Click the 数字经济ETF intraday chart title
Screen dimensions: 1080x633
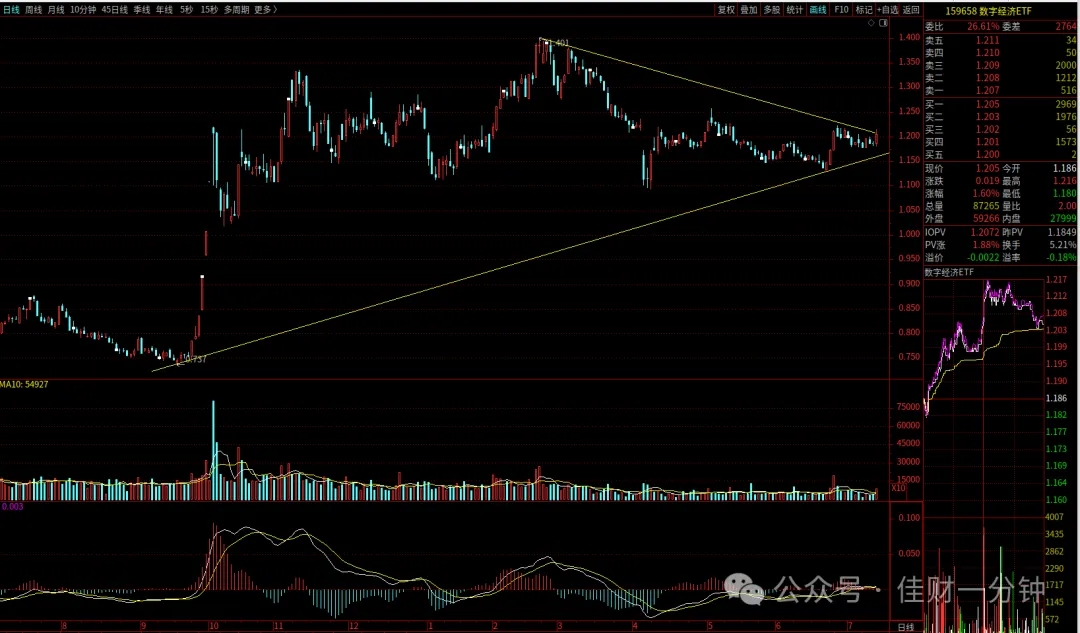(949, 272)
